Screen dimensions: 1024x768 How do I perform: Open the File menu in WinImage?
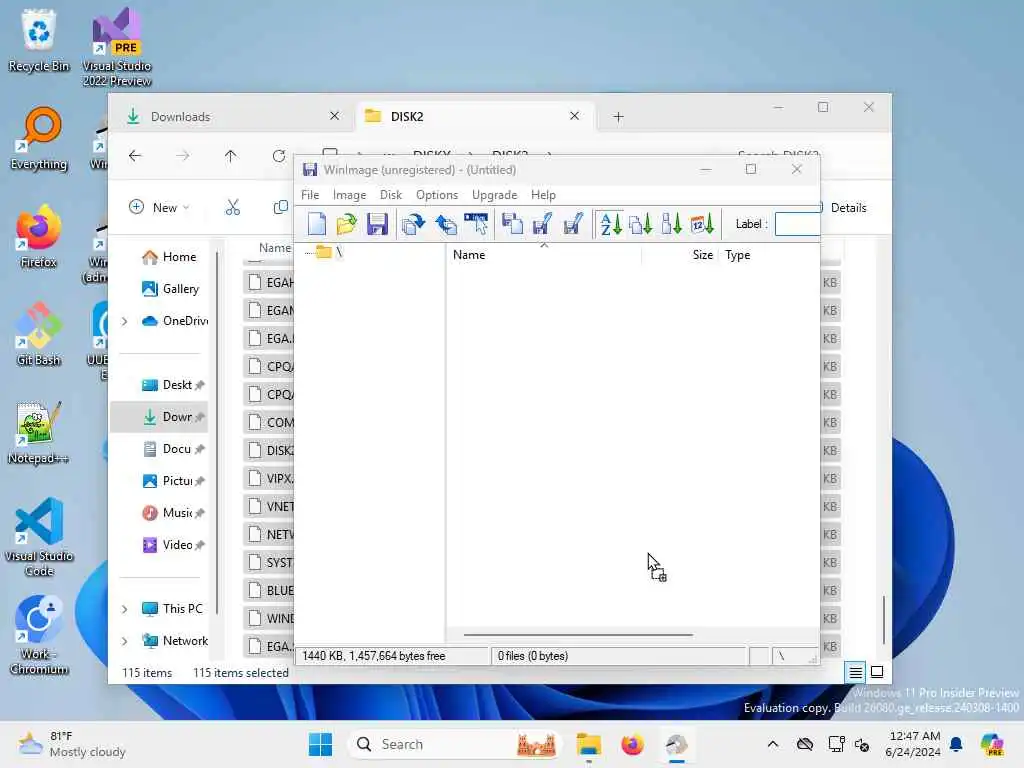(x=310, y=195)
